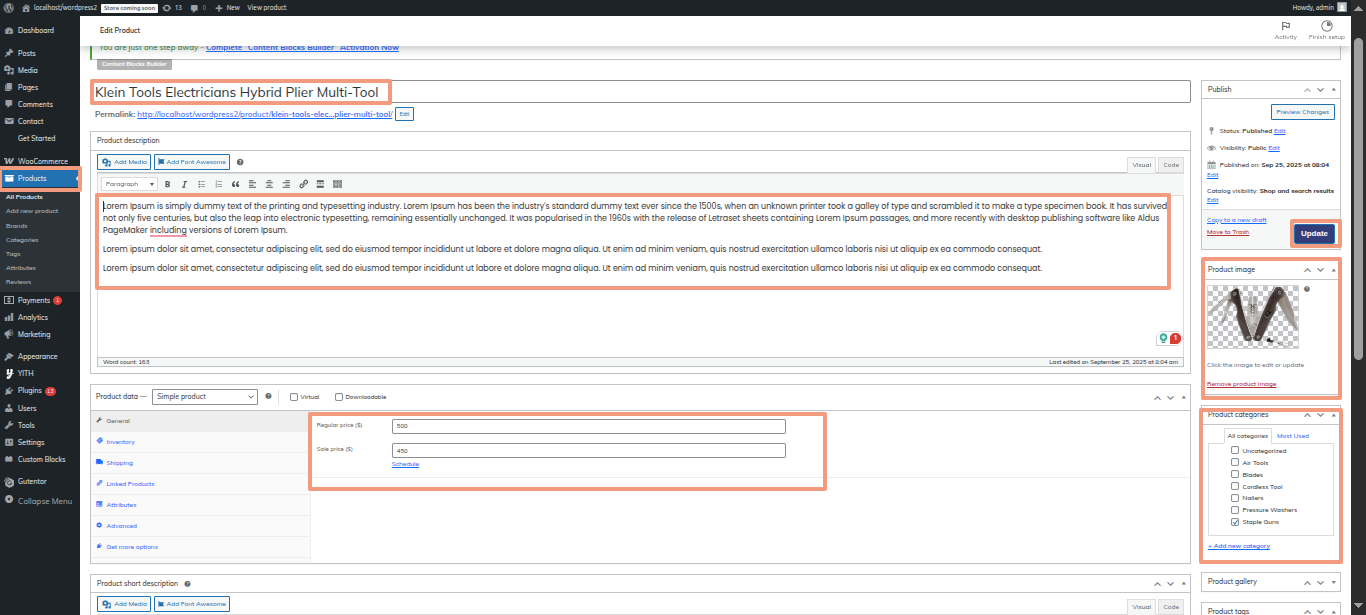
Task: Toggle the editor toolbar kitchen sink
Action: [337, 184]
